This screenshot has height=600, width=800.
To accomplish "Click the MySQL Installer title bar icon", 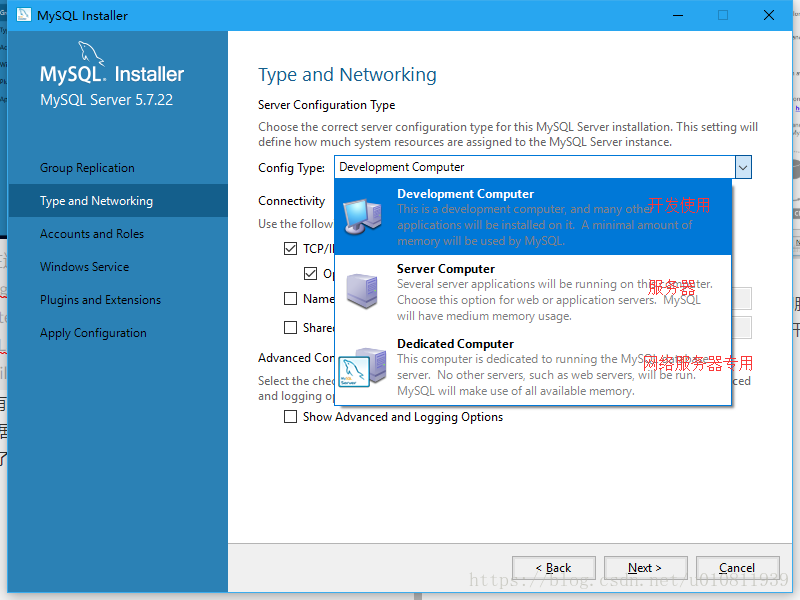I will tap(23, 15).
